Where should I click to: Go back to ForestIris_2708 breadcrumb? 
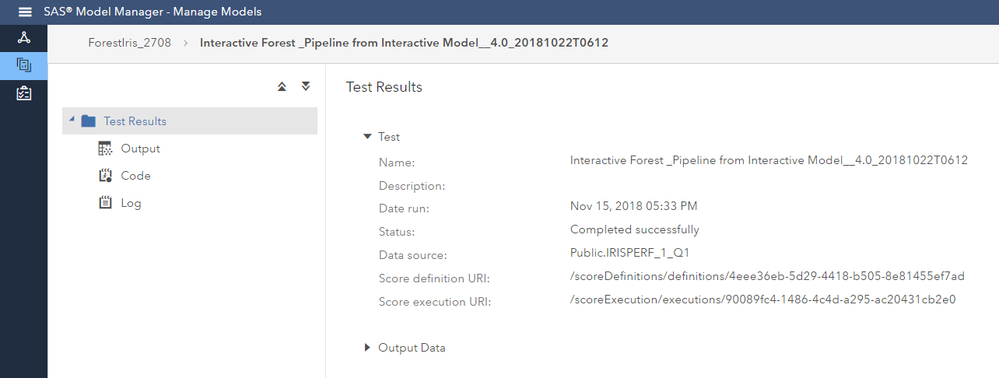[x=129, y=43]
